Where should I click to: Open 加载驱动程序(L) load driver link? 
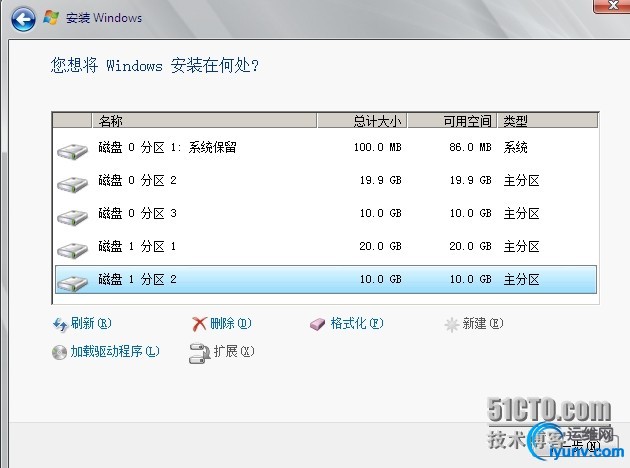coord(115,352)
